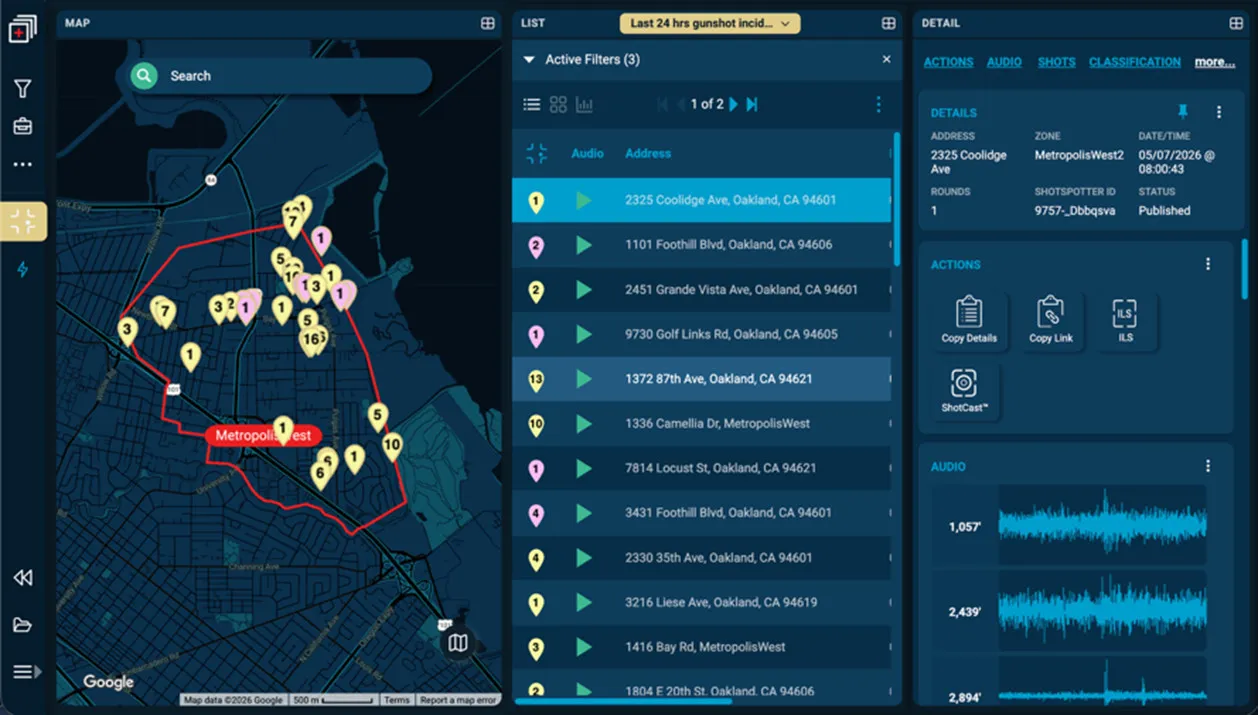Open the ShotCast action
1258x715 pixels.
coord(964,391)
